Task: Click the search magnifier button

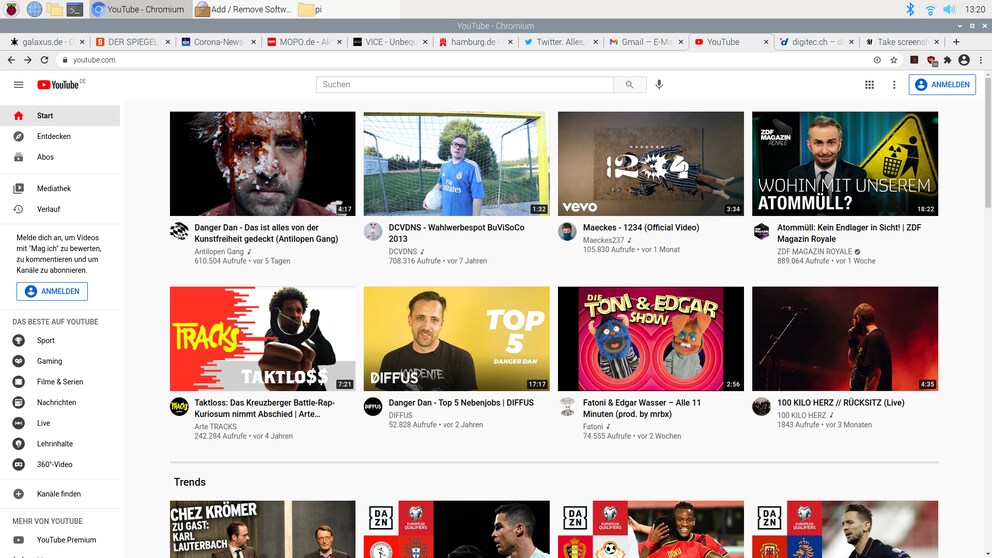Action: coord(629,84)
